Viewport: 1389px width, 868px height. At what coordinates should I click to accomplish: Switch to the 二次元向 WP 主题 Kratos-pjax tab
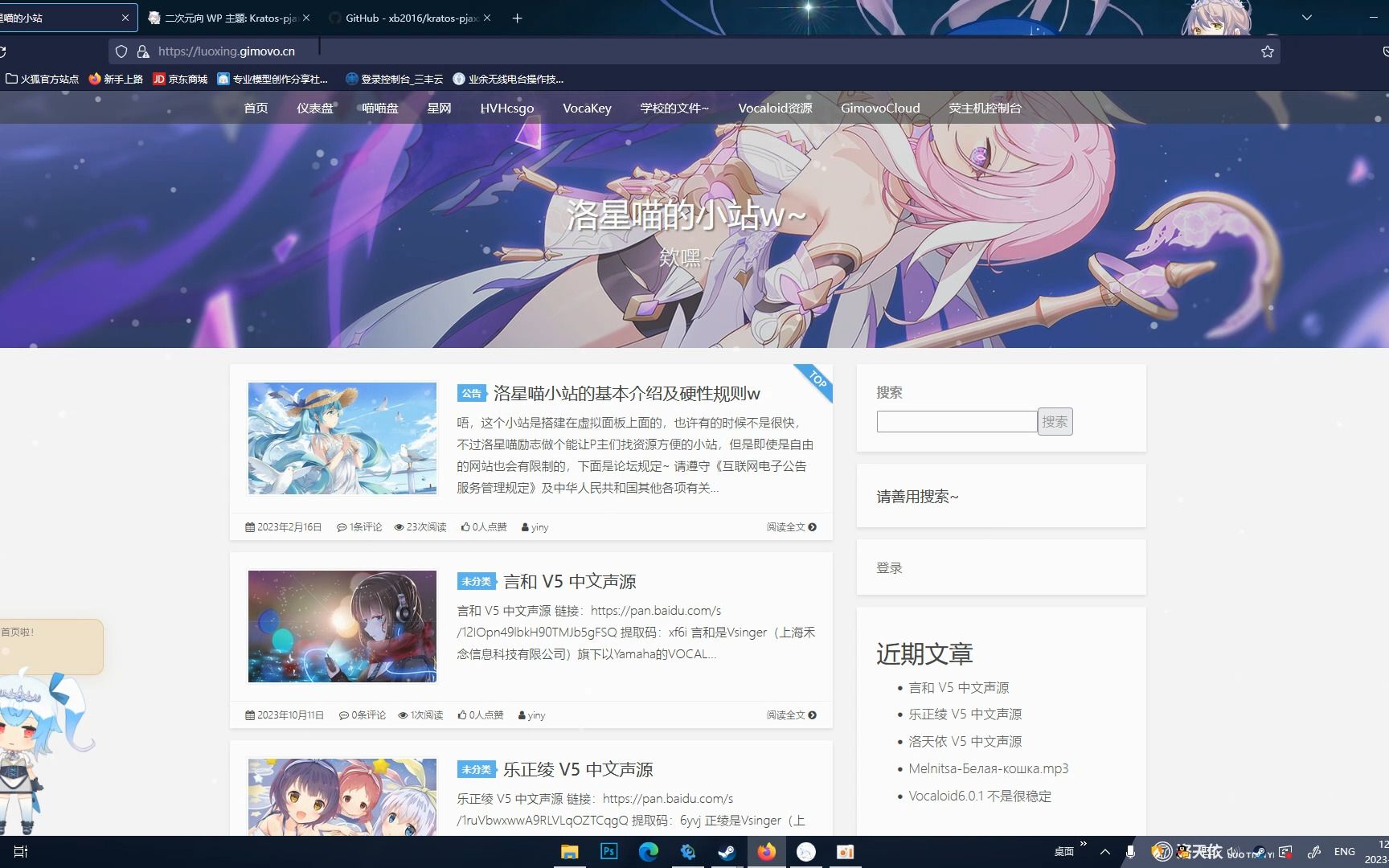228,18
